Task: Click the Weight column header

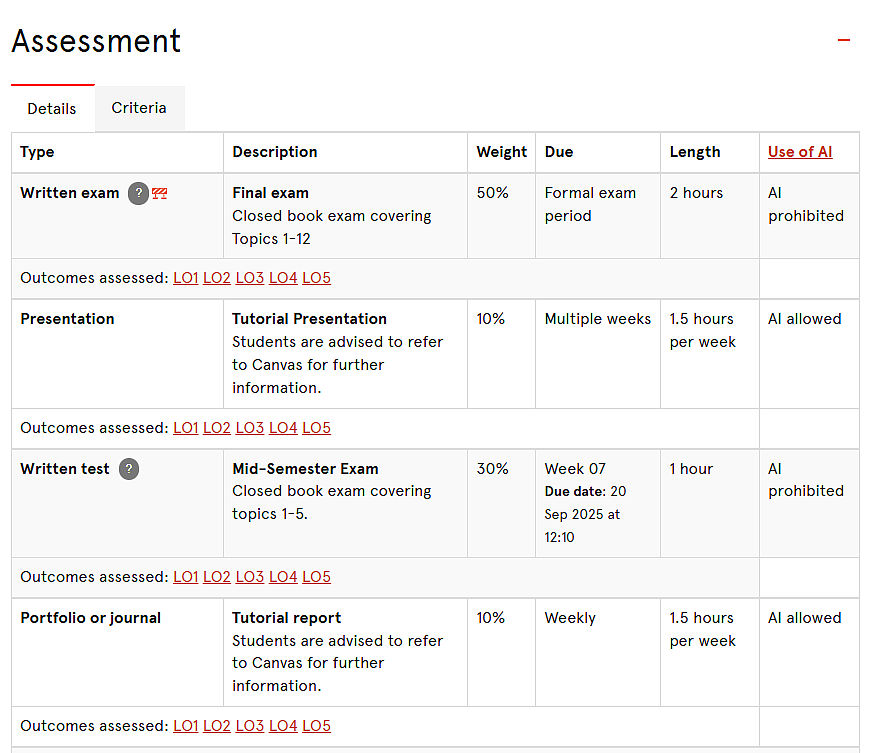Action: pos(502,152)
